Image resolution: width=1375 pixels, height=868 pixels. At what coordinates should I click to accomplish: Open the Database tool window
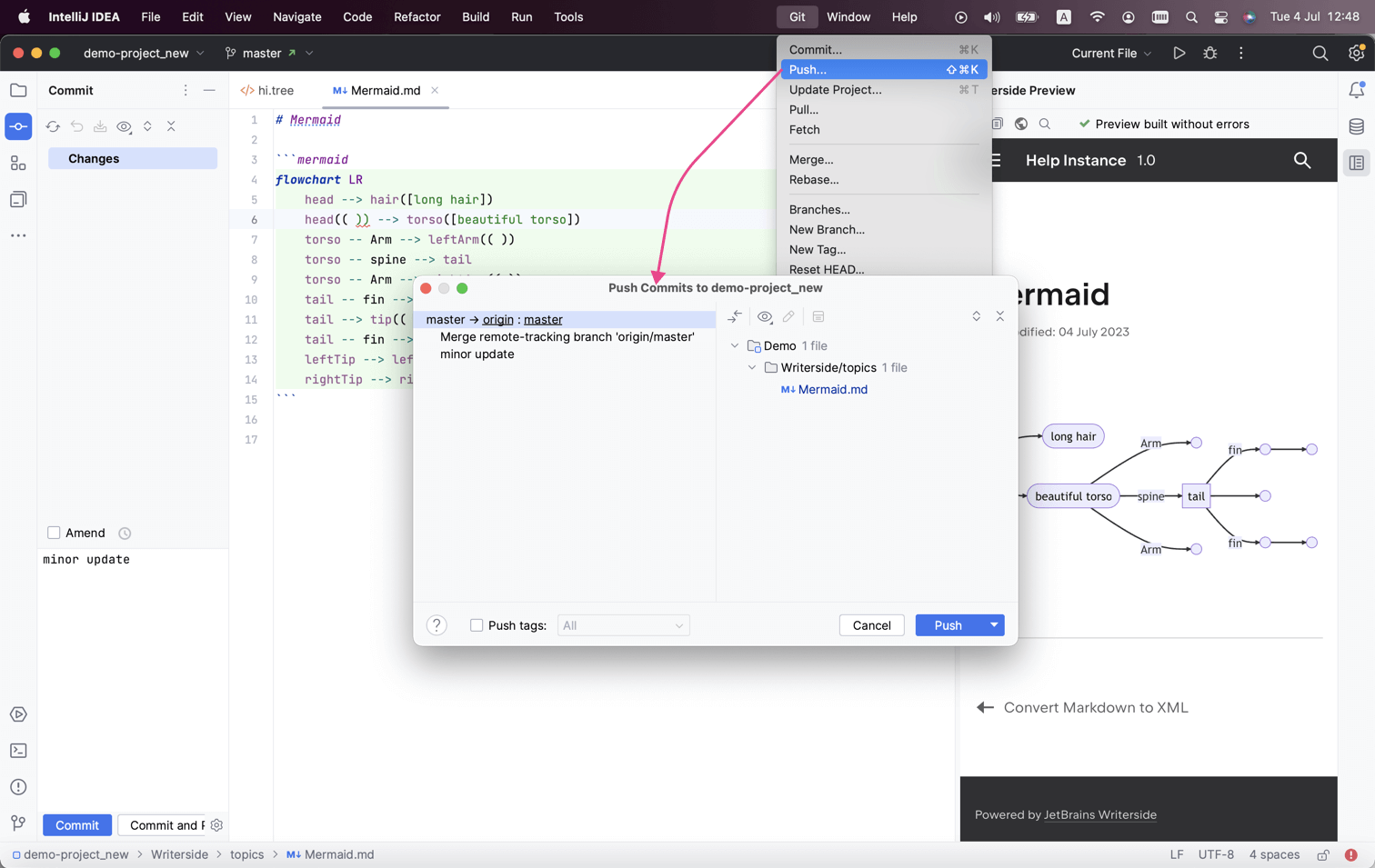(x=1357, y=126)
